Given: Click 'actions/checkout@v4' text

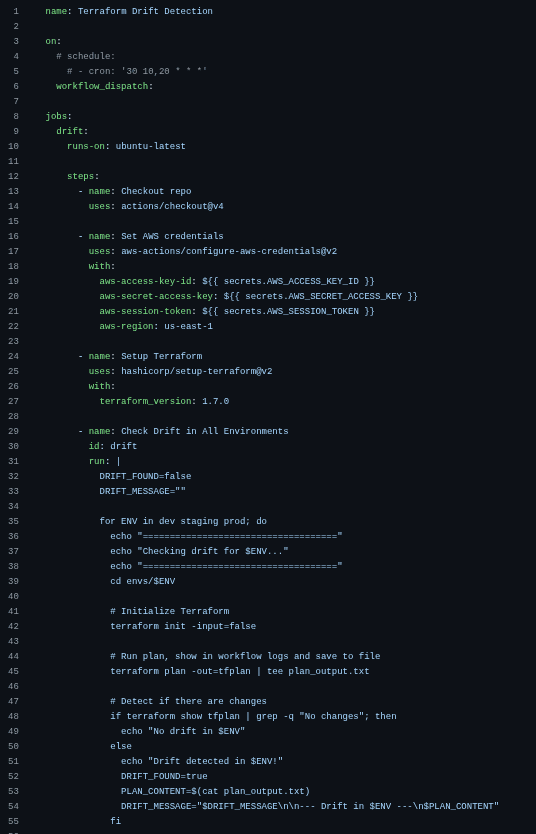Looking at the screenshot, I should point(172,206).
